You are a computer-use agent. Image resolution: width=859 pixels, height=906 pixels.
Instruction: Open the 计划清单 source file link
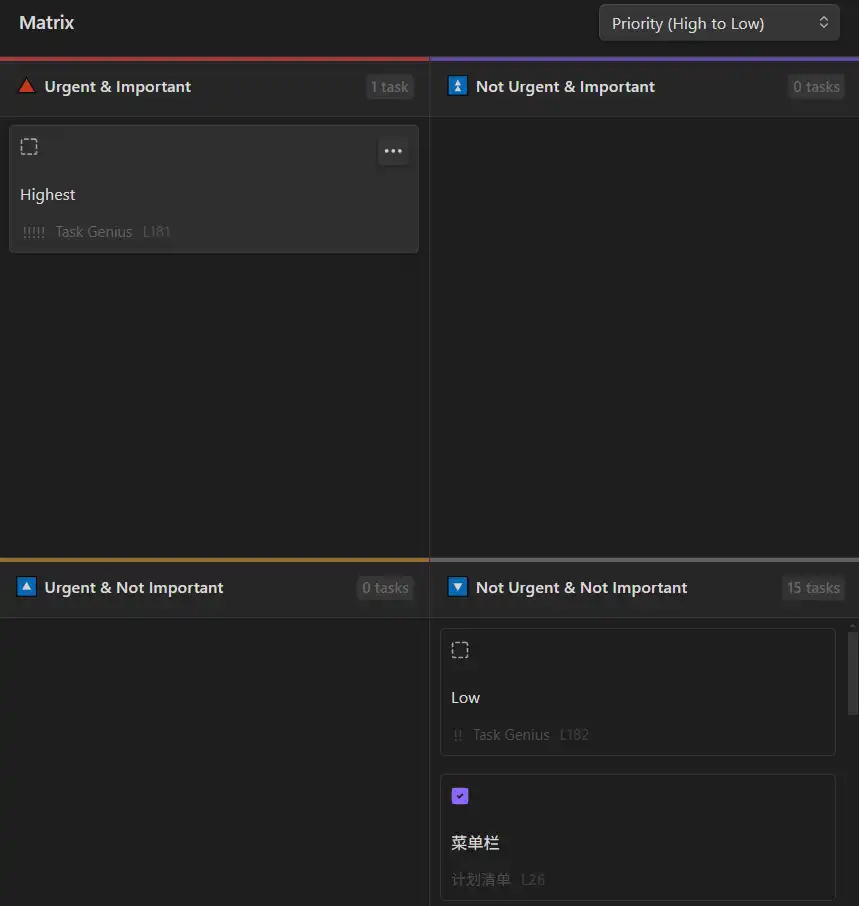pos(481,880)
